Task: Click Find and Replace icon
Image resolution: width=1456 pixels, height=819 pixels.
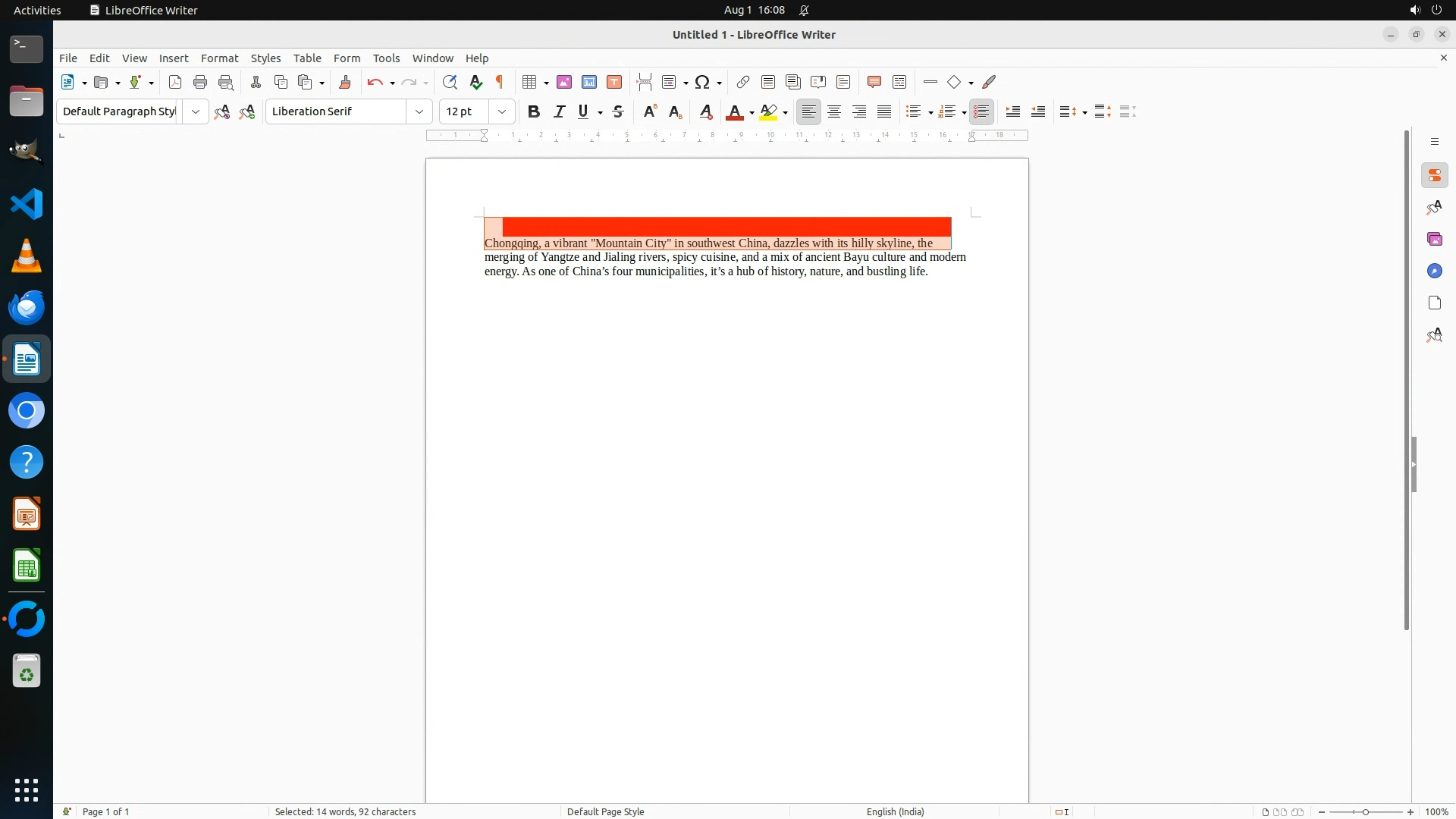Action: tap(450, 82)
